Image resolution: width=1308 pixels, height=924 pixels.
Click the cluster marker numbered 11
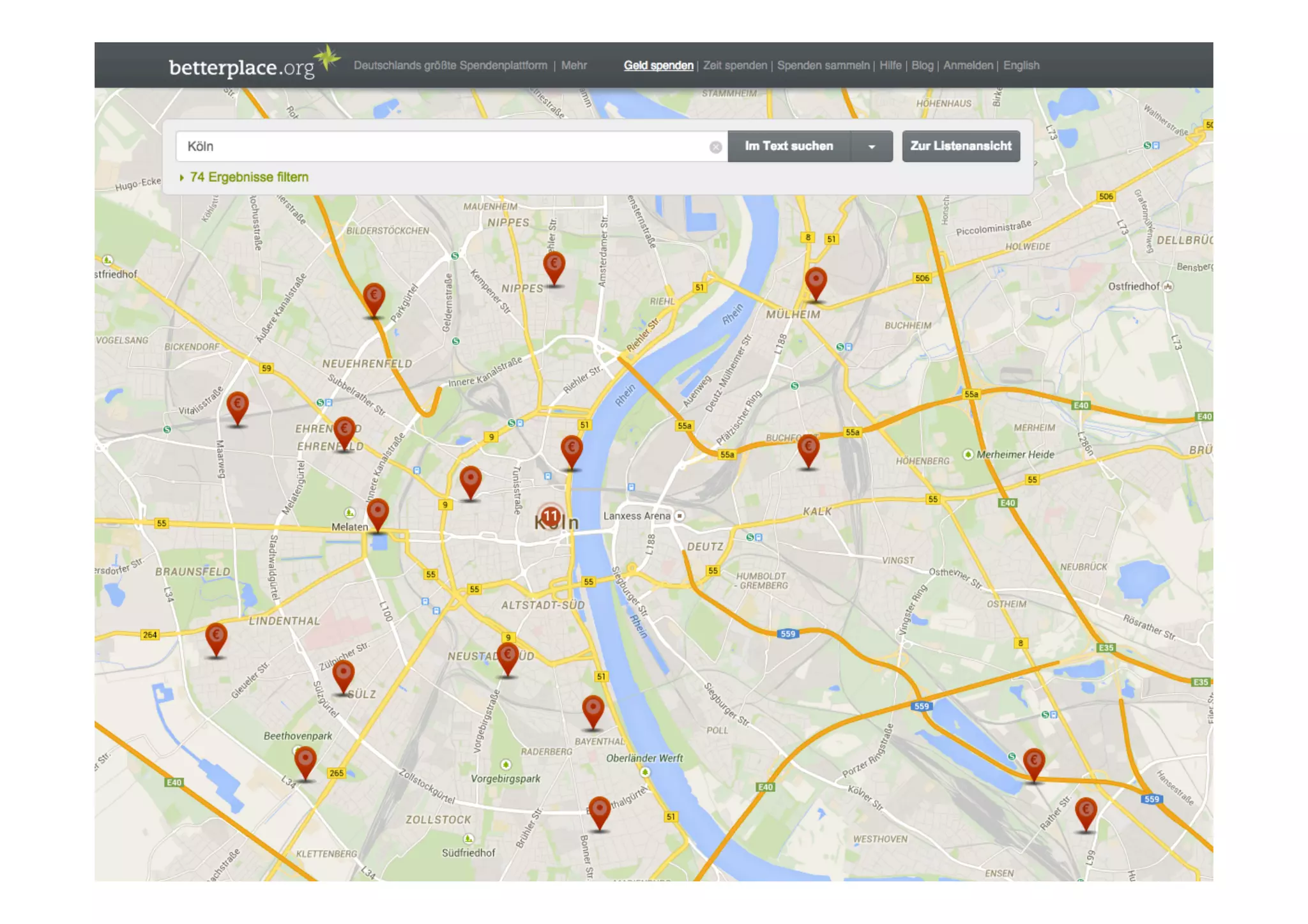(x=551, y=516)
